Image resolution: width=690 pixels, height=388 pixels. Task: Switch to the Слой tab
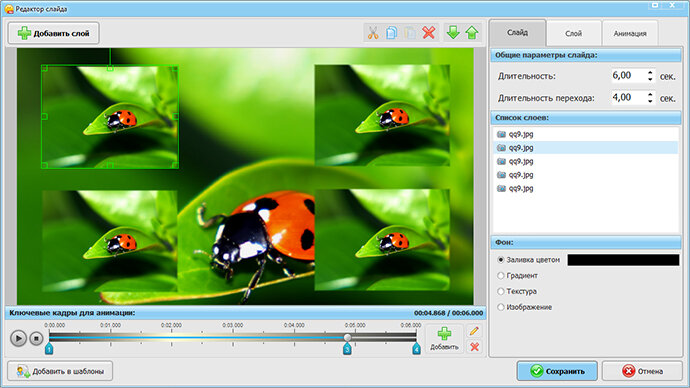(x=573, y=33)
